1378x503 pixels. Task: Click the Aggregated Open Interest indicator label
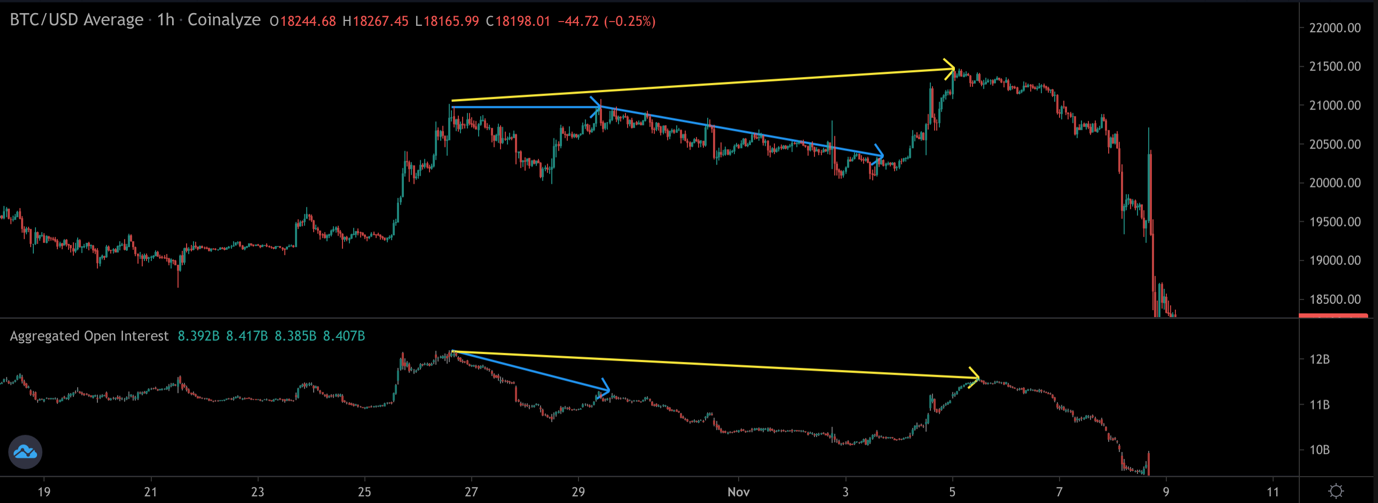point(89,336)
